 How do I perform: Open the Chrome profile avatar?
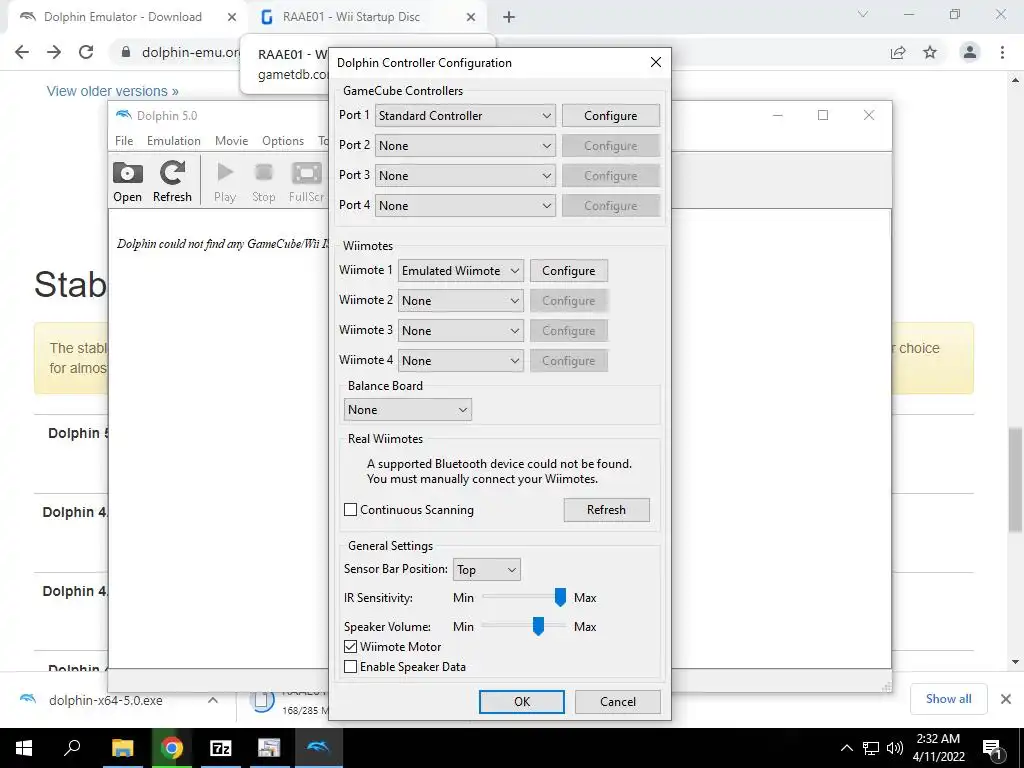[970, 52]
